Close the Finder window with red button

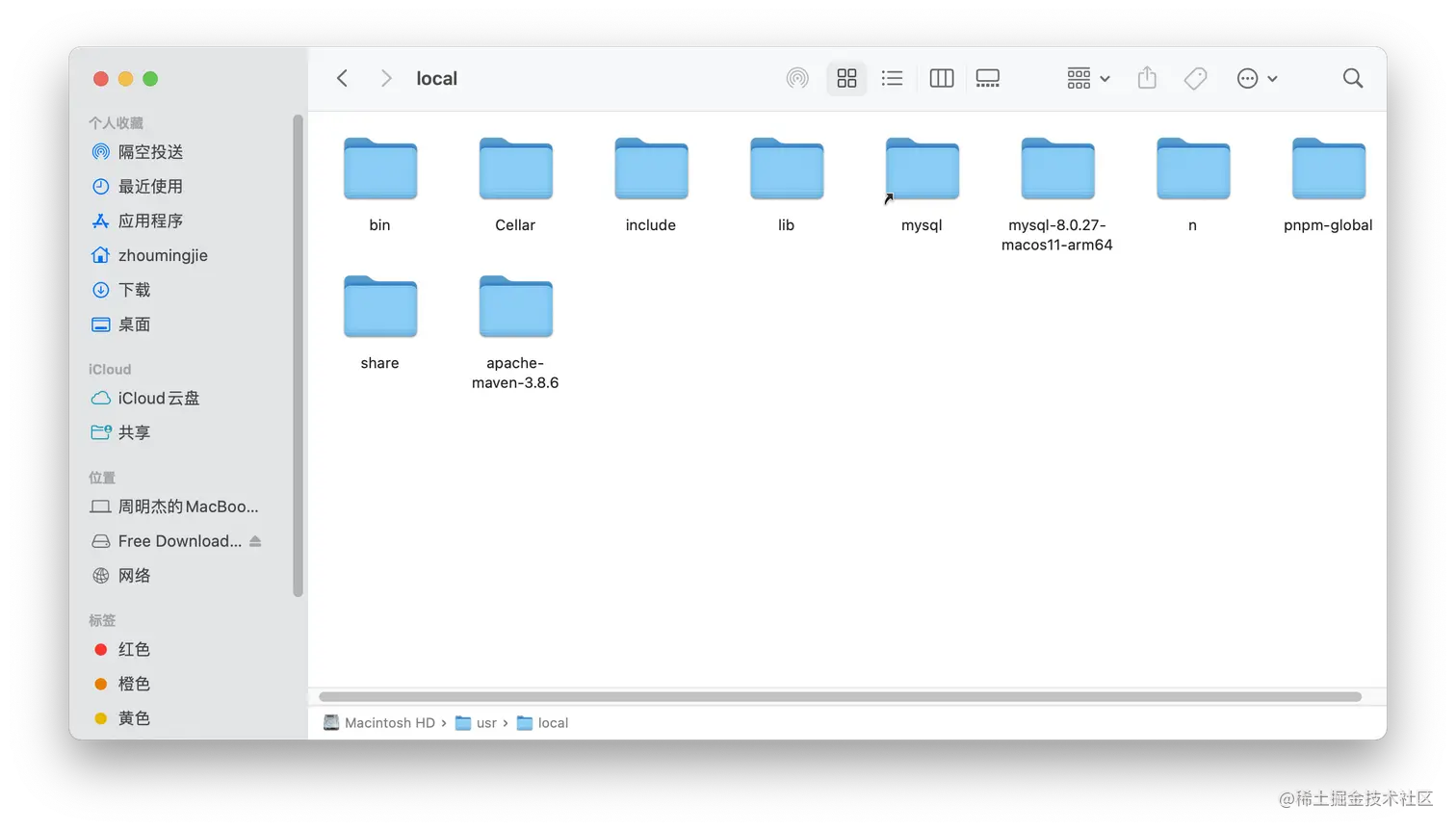point(100,79)
